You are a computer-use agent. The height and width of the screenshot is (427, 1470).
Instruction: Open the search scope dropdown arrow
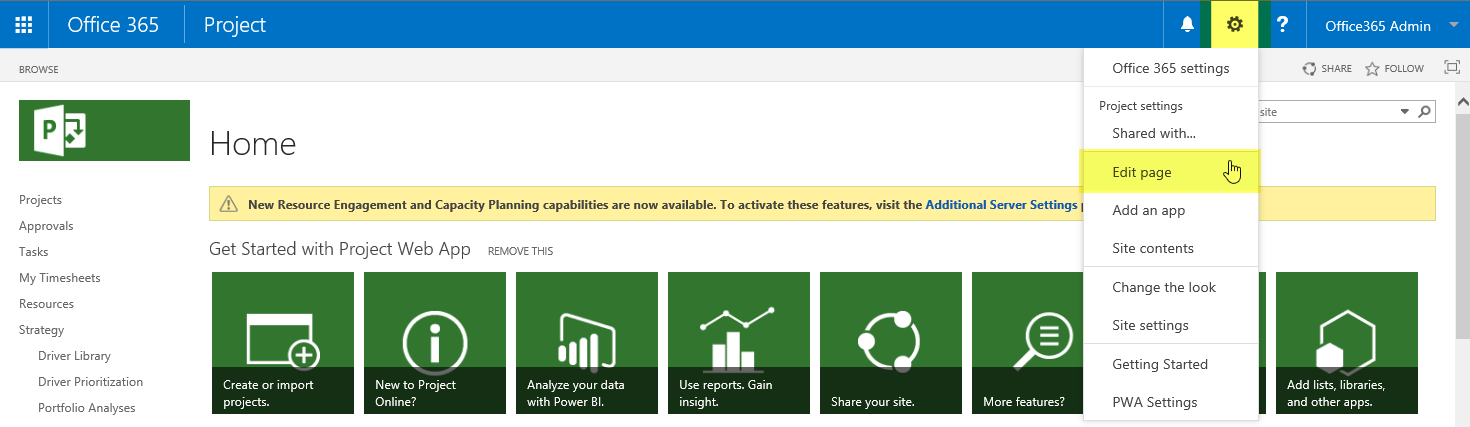pos(1404,112)
